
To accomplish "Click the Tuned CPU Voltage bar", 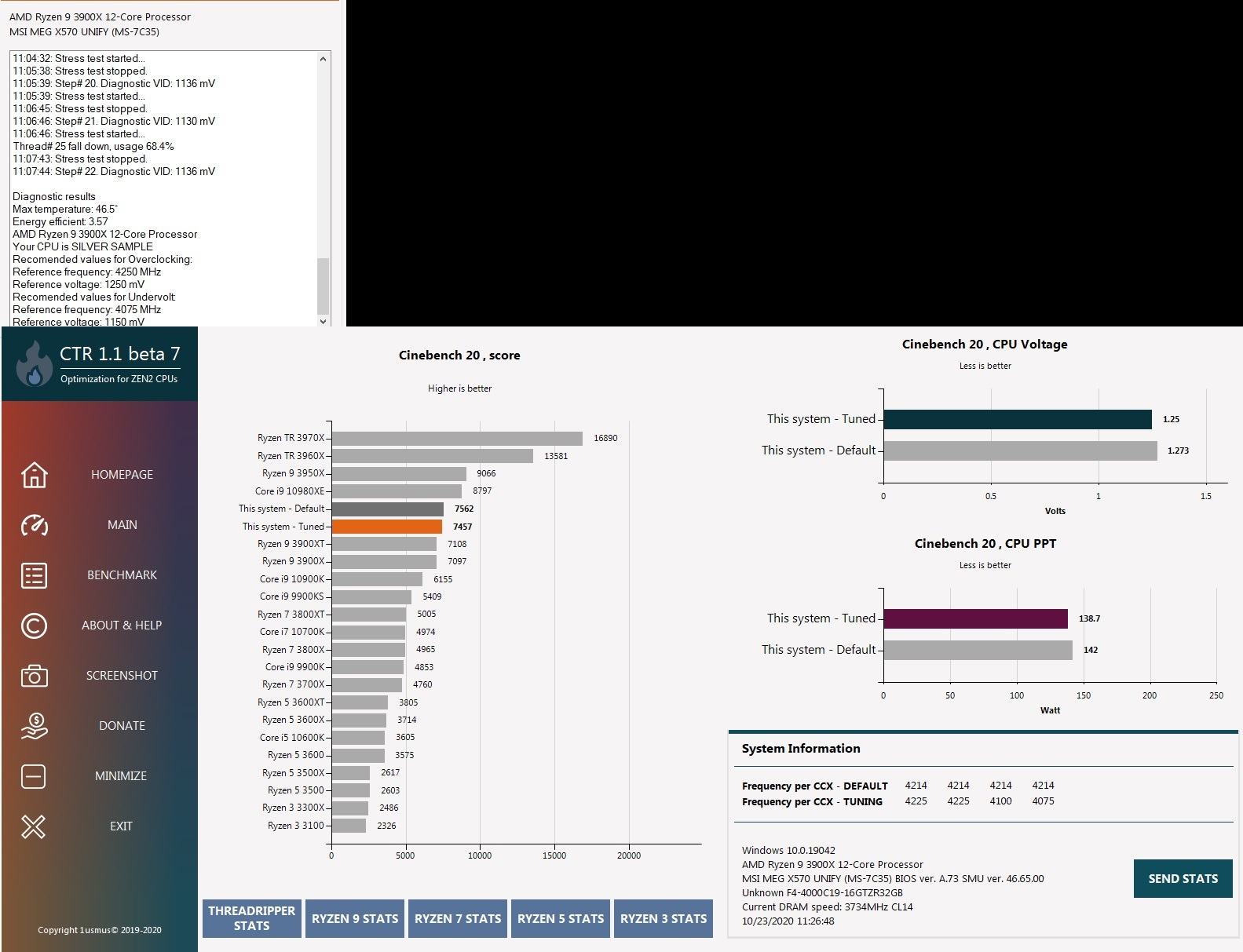I will (x=1018, y=419).
